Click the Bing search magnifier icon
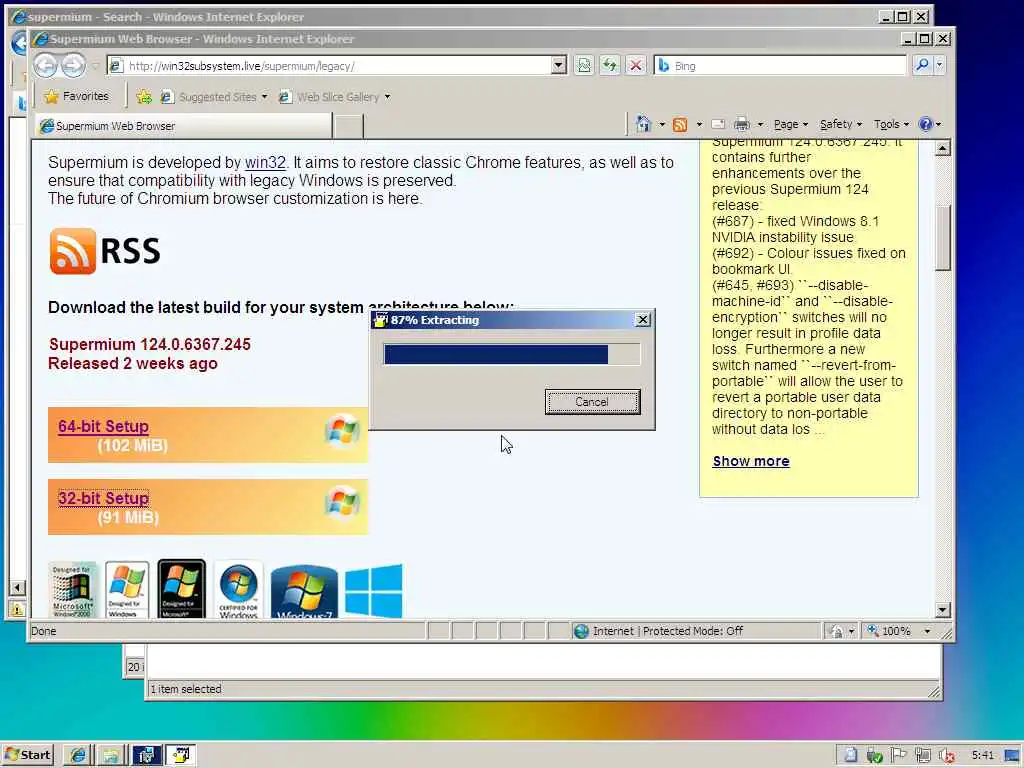This screenshot has width=1024, height=768. click(x=922, y=65)
